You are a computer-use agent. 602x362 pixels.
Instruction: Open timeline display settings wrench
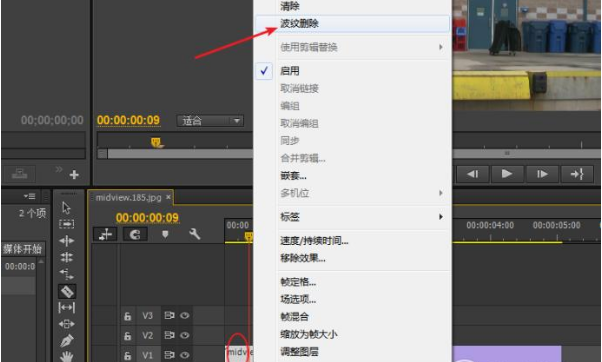click(x=195, y=234)
